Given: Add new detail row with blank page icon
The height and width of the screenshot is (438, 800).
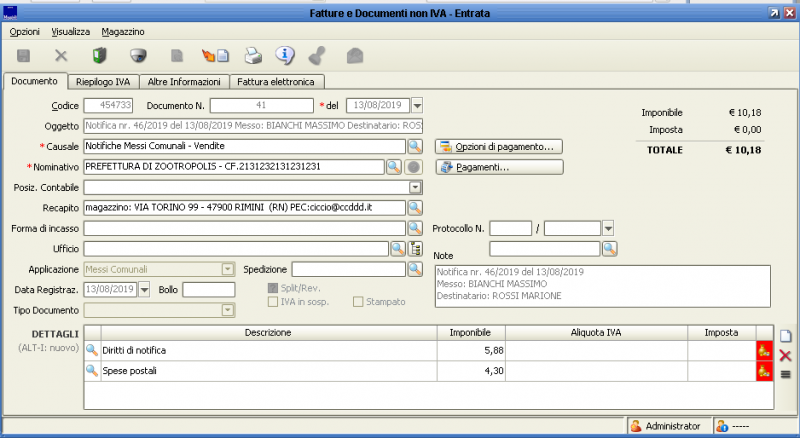Looking at the screenshot, I should tap(785, 336).
